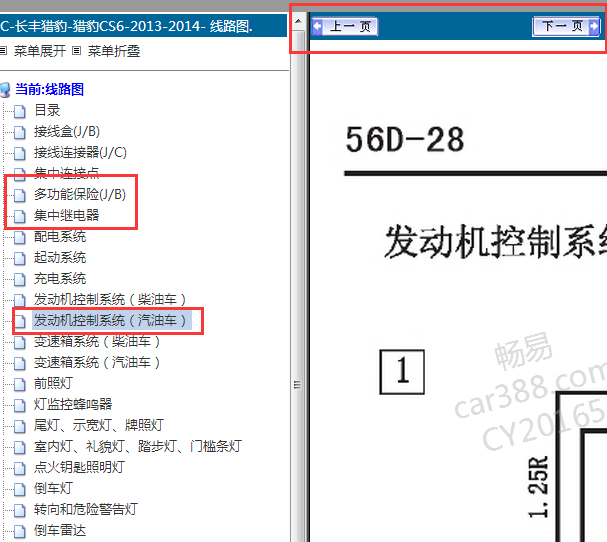Open 多功能保险(J/B) entry
This screenshot has width=607, height=542.
point(80,194)
